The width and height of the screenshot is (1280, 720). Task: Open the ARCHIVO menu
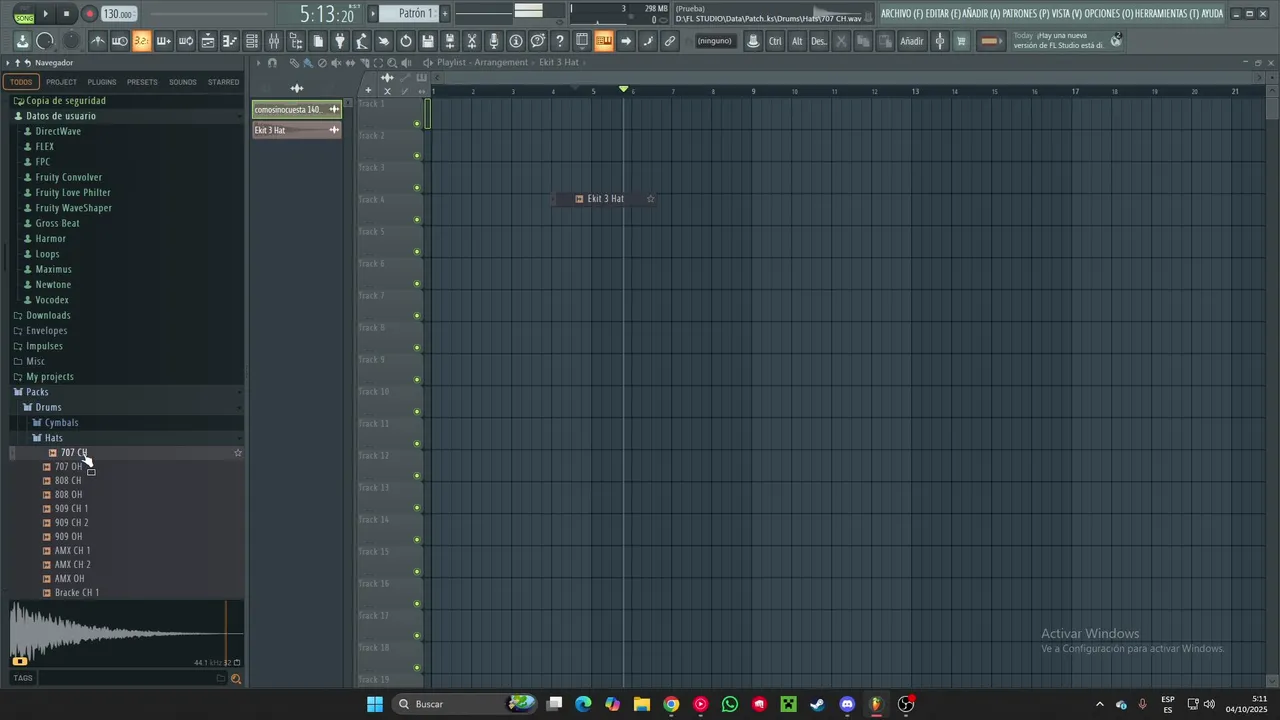pyautogui.click(x=902, y=14)
